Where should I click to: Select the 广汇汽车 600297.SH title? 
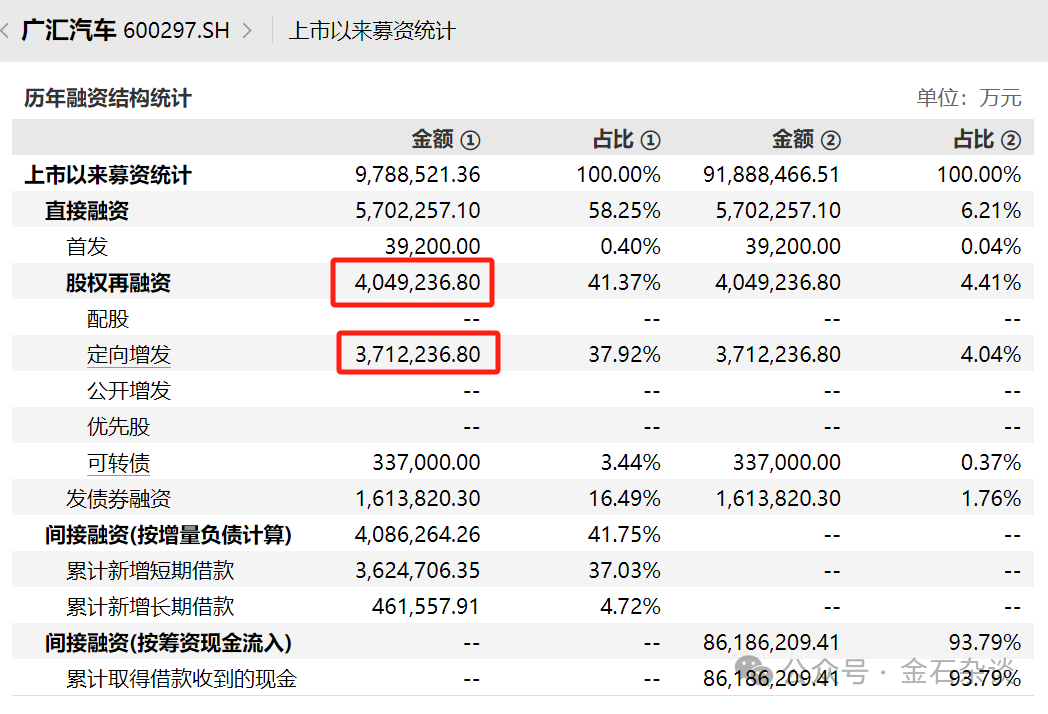pyautogui.click(x=125, y=31)
